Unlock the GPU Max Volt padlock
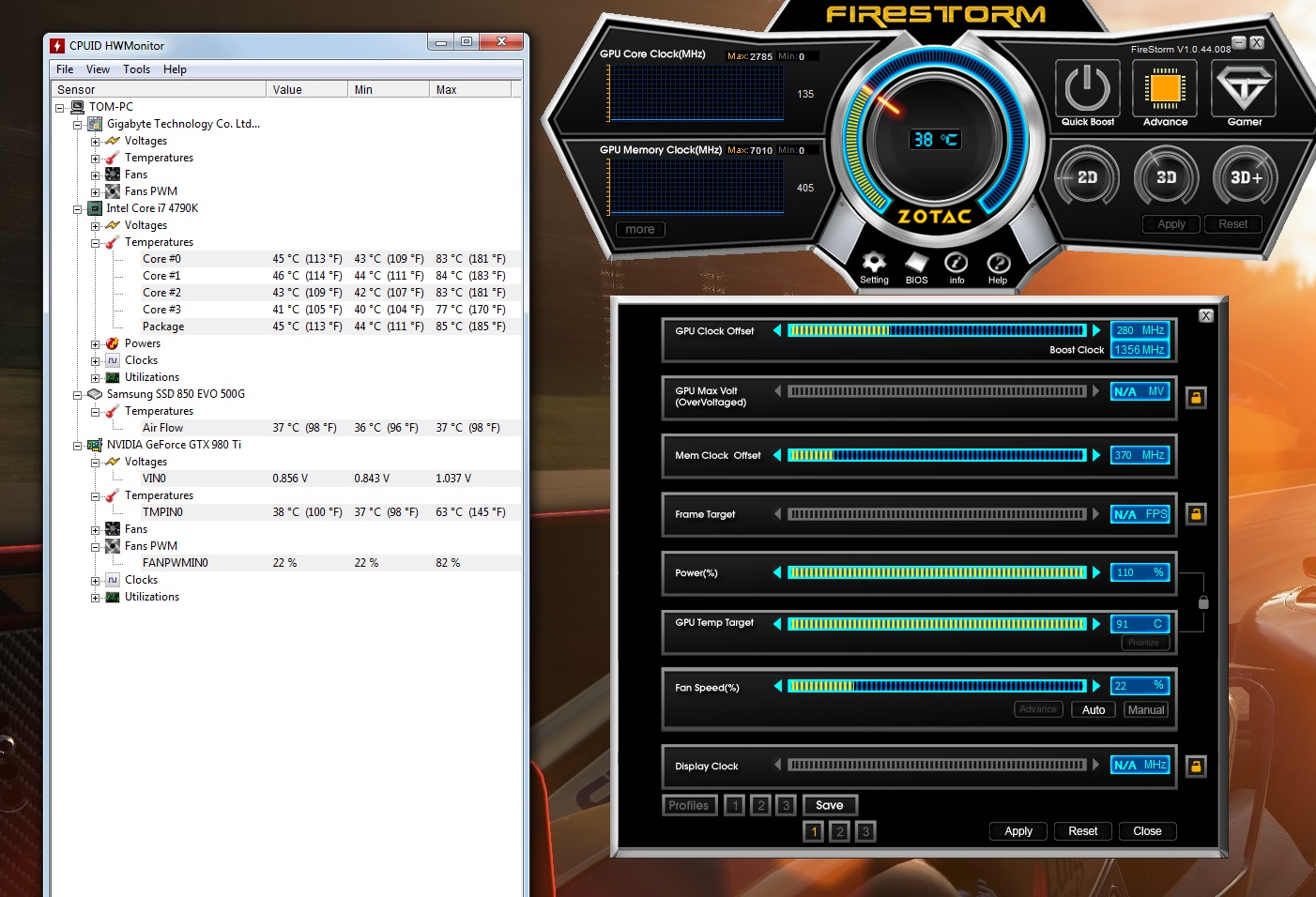The width and height of the screenshot is (1316, 897). coord(1196,398)
